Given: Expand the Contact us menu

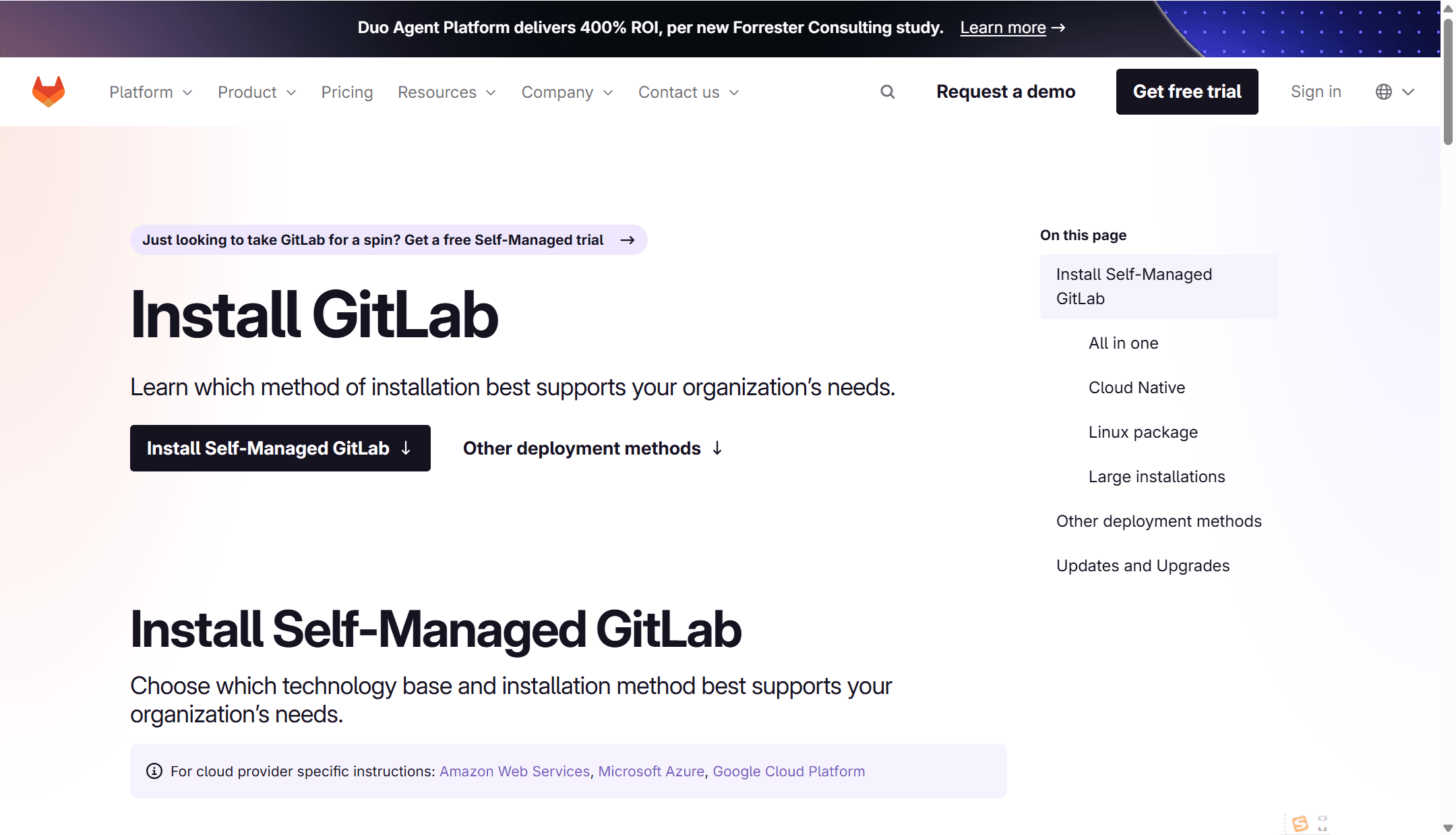Looking at the screenshot, I should 689,92.
